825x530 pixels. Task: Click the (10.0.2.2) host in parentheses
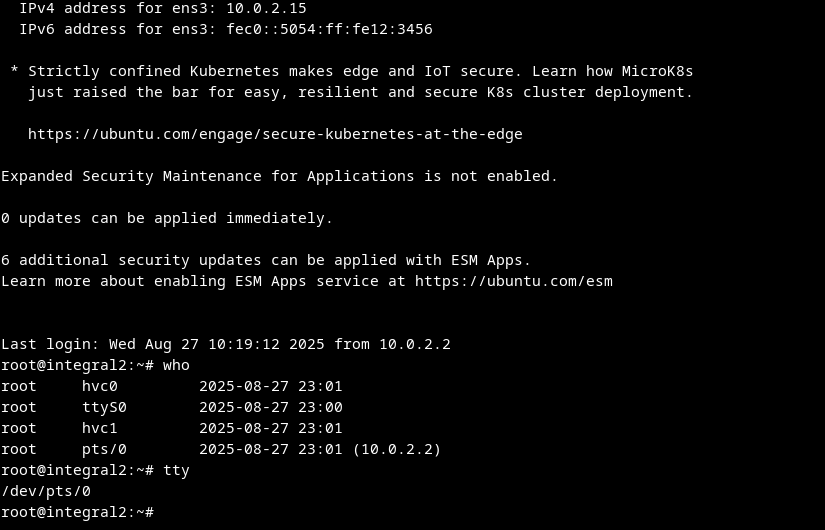click(x=397, y=449)
